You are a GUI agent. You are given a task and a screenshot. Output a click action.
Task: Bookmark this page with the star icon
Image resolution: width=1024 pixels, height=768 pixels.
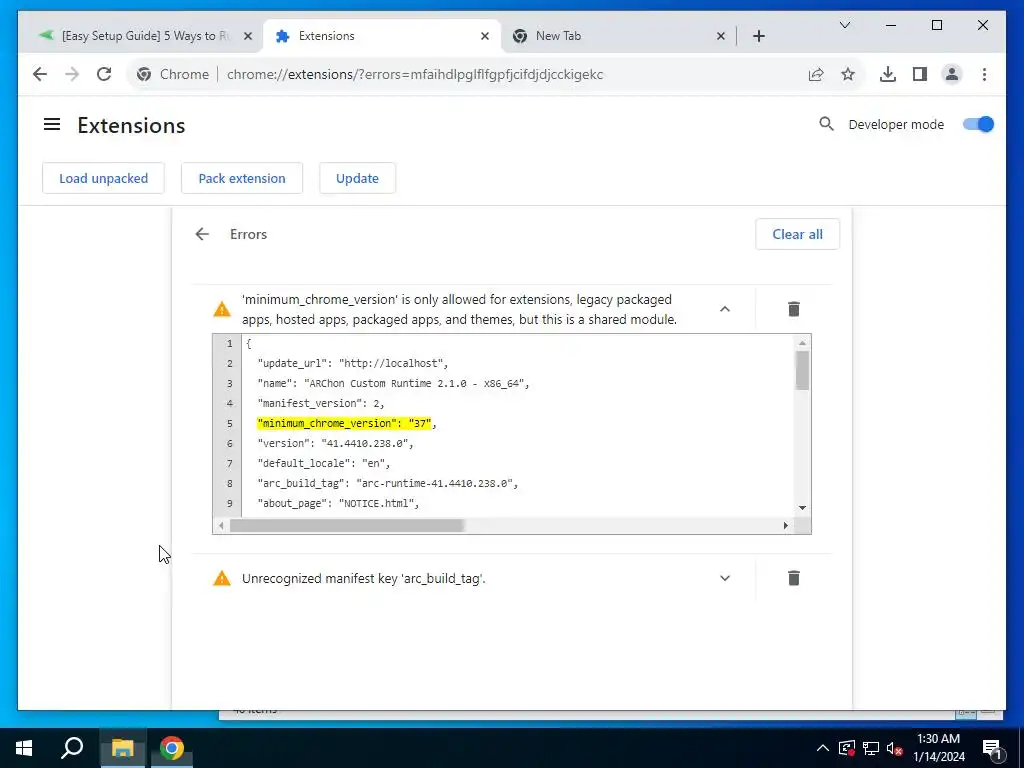(848, 74)
